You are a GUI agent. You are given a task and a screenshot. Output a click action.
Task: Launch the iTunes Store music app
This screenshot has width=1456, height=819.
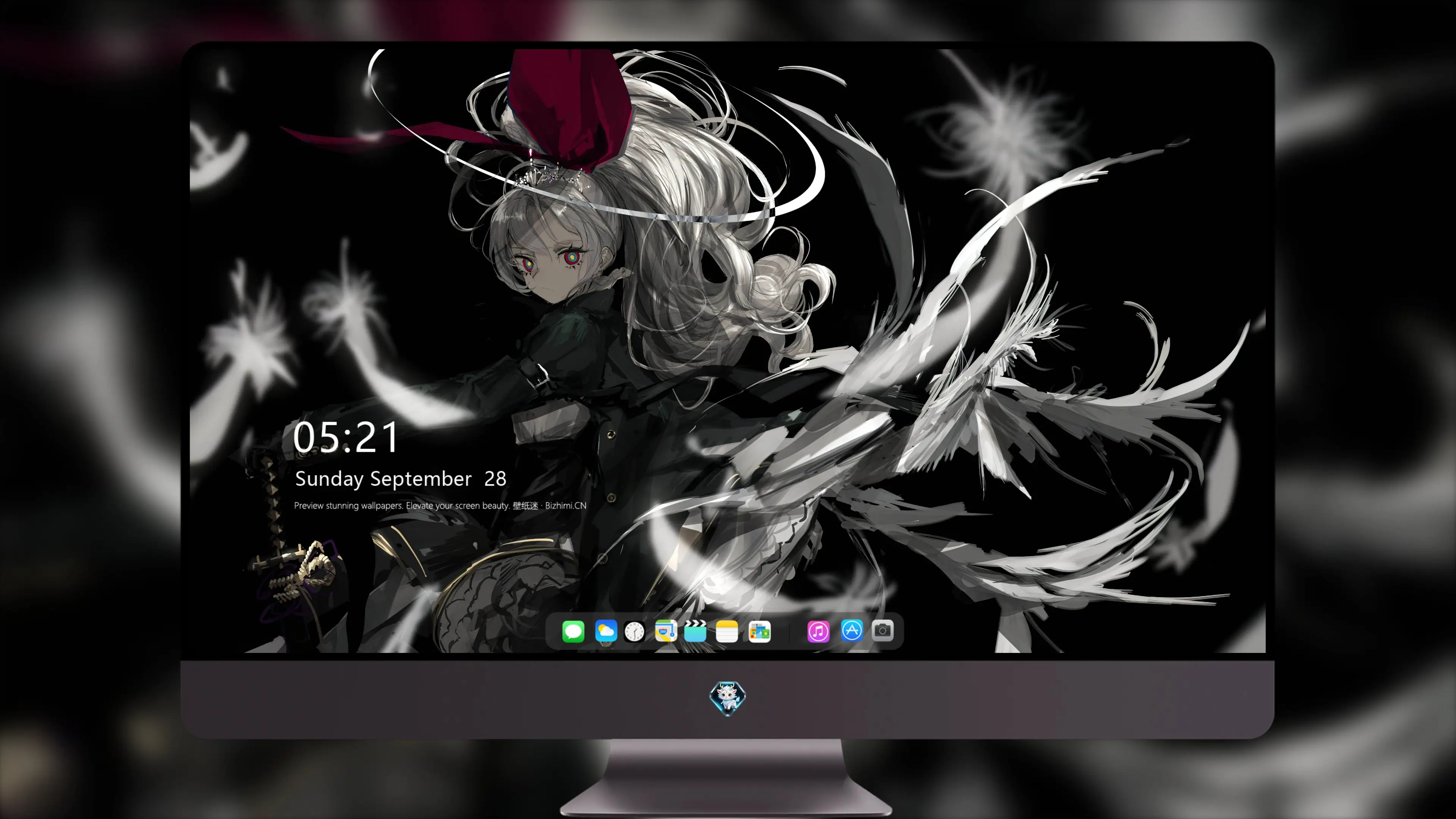point(819,631)
